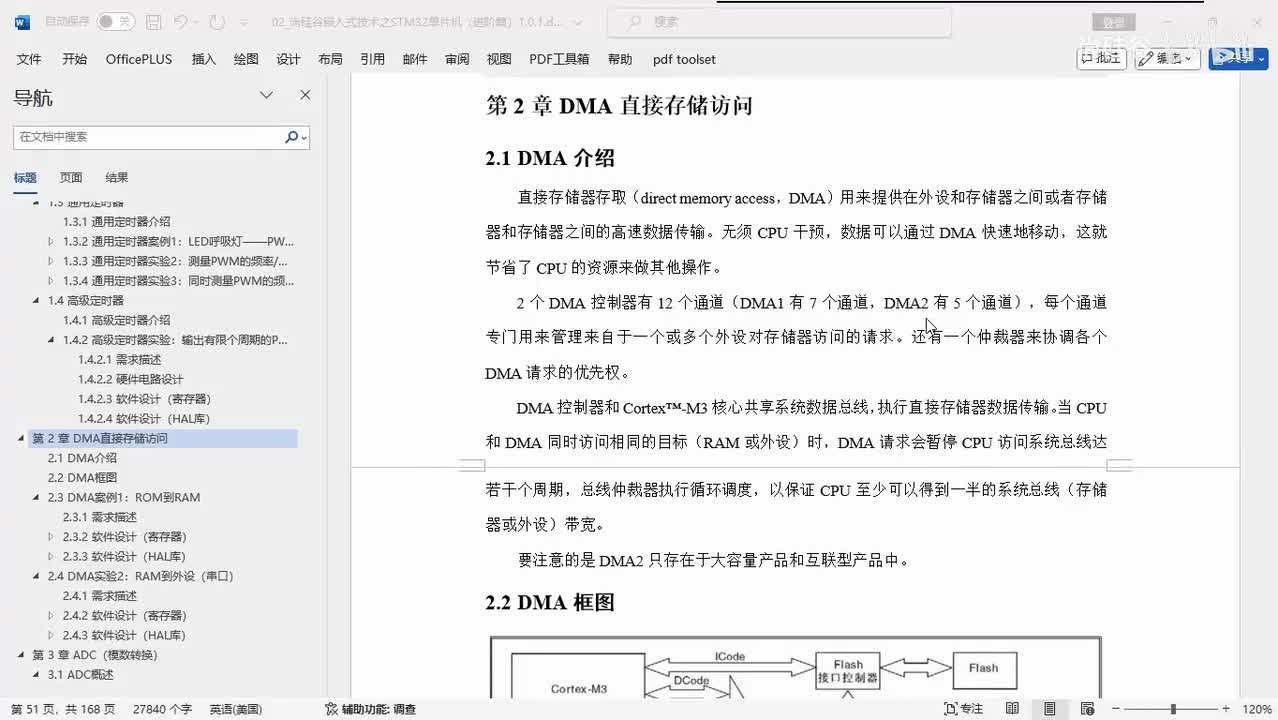This screenshot has width=1278, height=720.
Task: Go to heading 2.4.1 需求描述
Action: [99, 596]
